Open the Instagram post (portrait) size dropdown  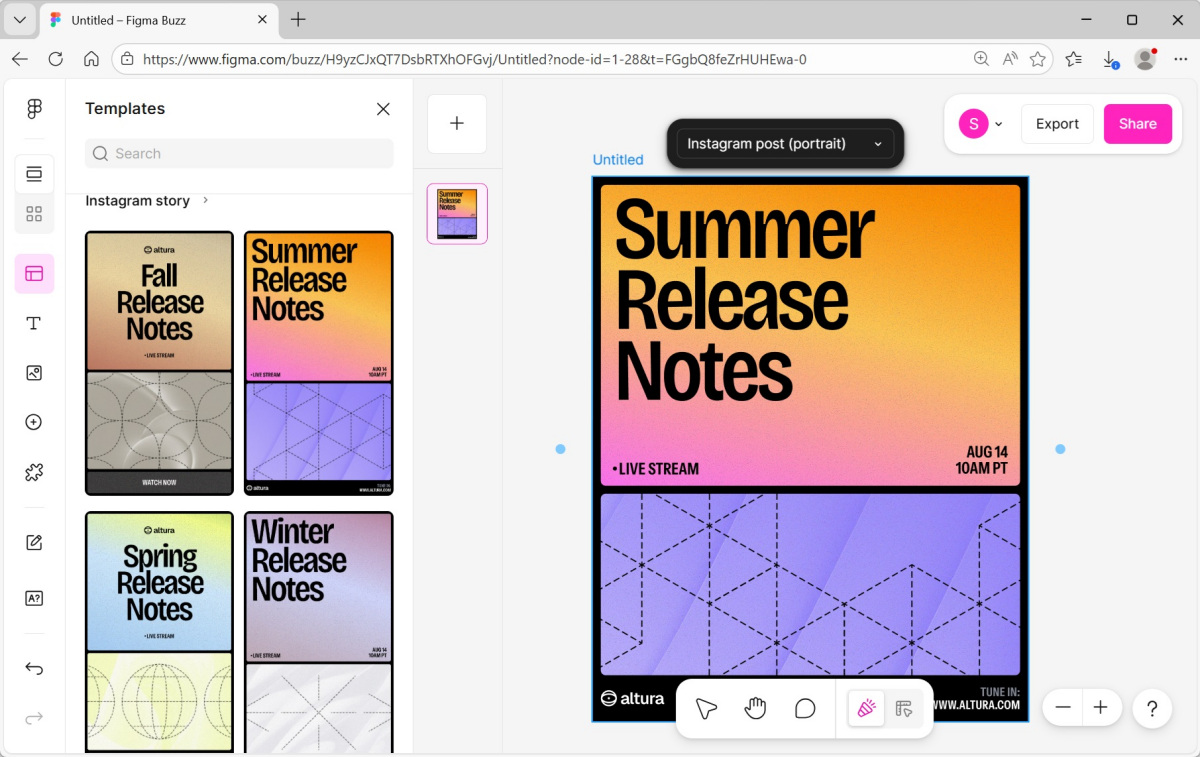pyautogui.click(x=785, y=144)
